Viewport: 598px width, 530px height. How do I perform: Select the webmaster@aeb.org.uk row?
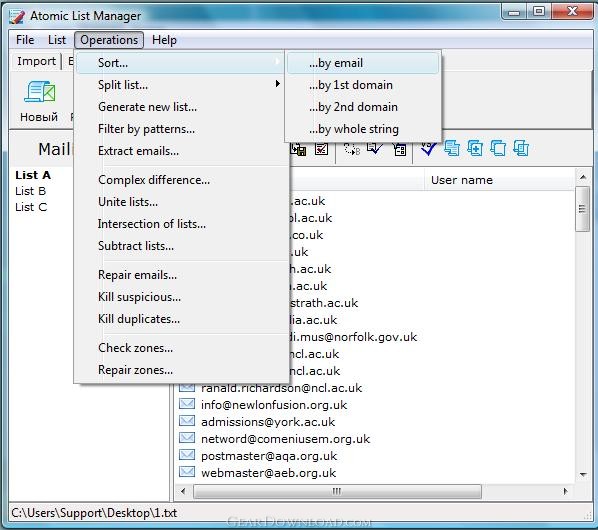[x=376, y=473]
